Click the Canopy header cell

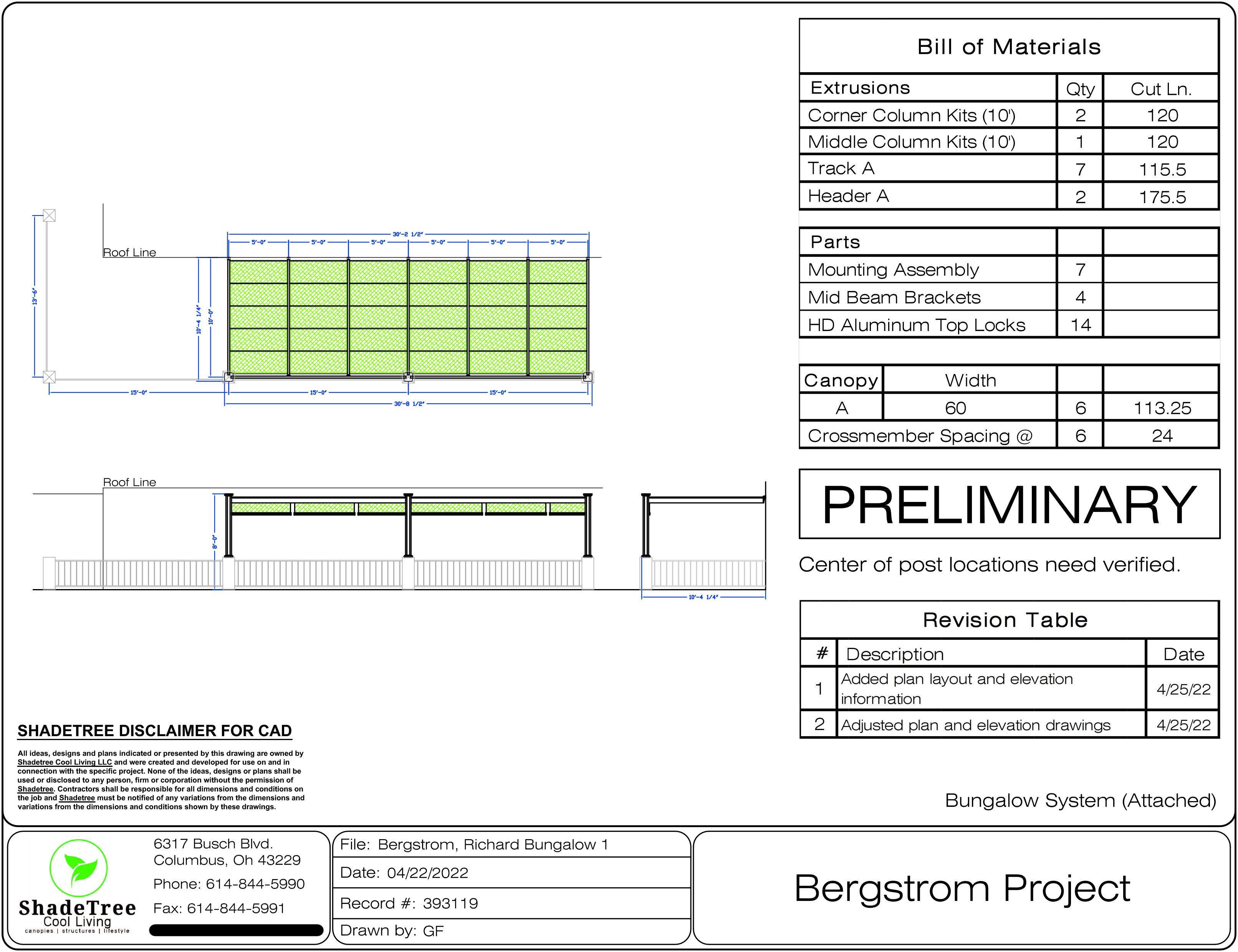(x=841, y=380)
